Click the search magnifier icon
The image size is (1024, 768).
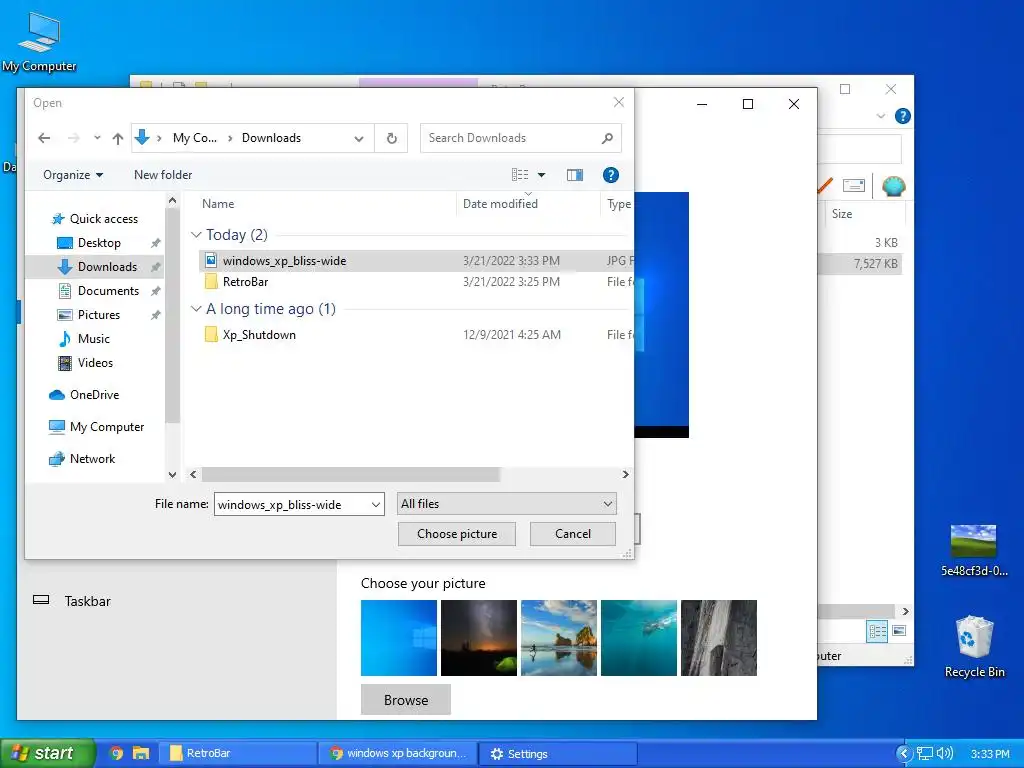(x=607, y=138)
